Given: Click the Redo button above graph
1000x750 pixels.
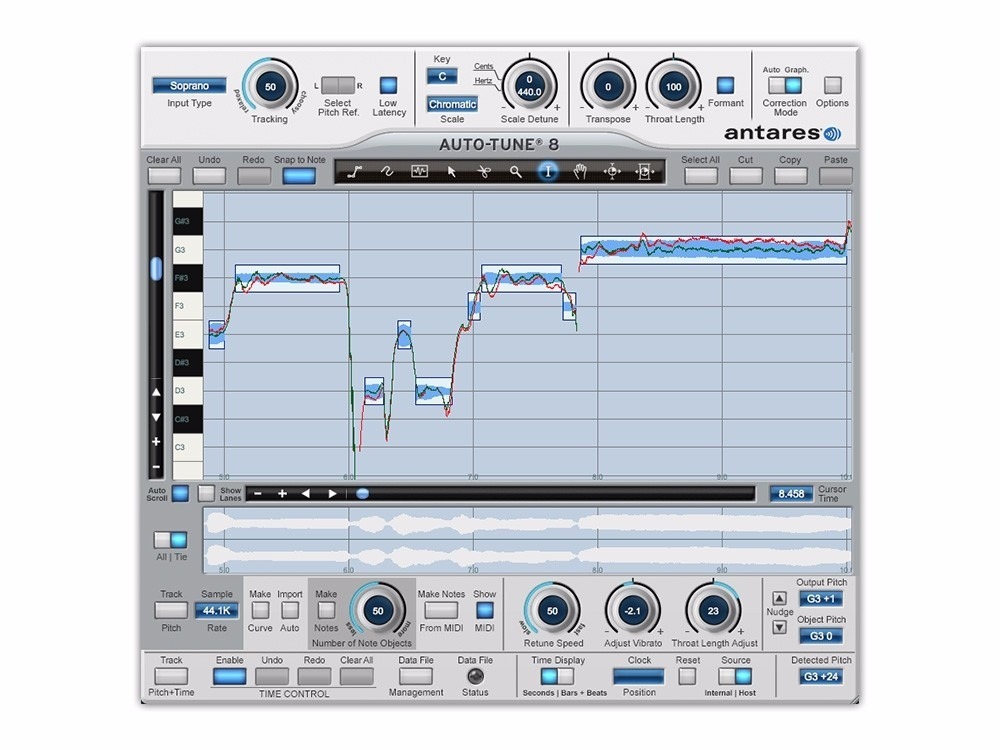Looking at the screenshot, I should 254,176.
